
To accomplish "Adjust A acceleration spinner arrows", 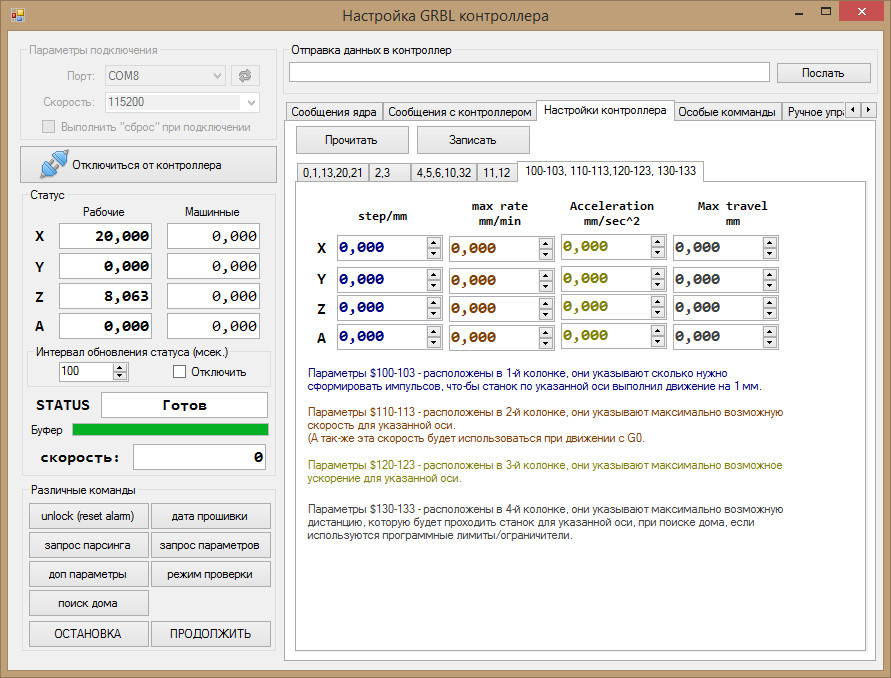I will tap(657, 336).
